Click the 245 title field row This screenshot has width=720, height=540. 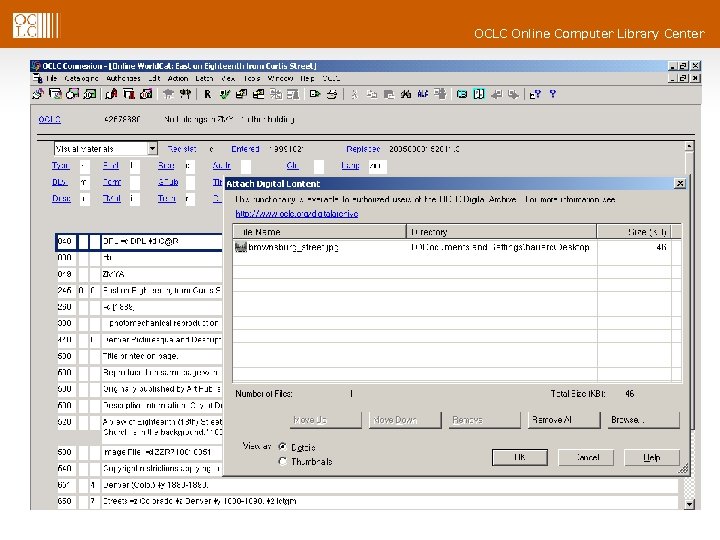pos(139,290)
